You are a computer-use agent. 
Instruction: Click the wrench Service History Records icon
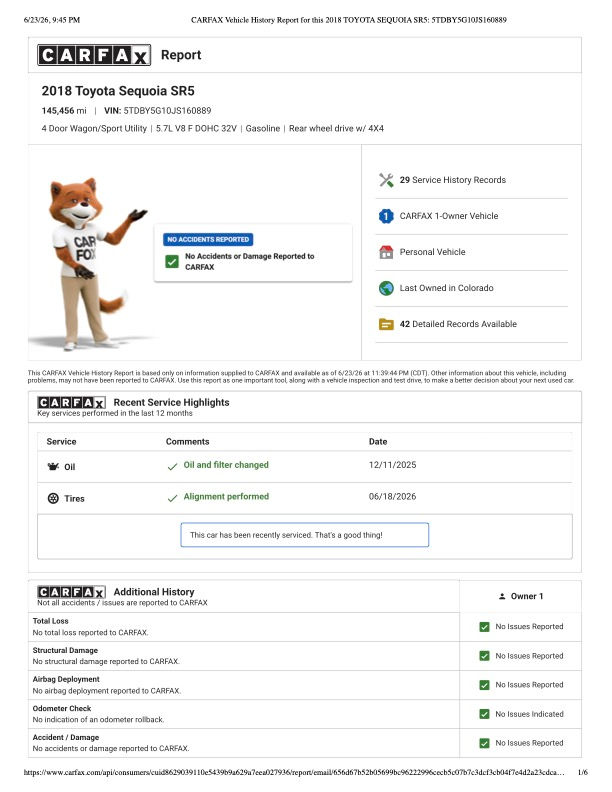click(x=386, y=180)
